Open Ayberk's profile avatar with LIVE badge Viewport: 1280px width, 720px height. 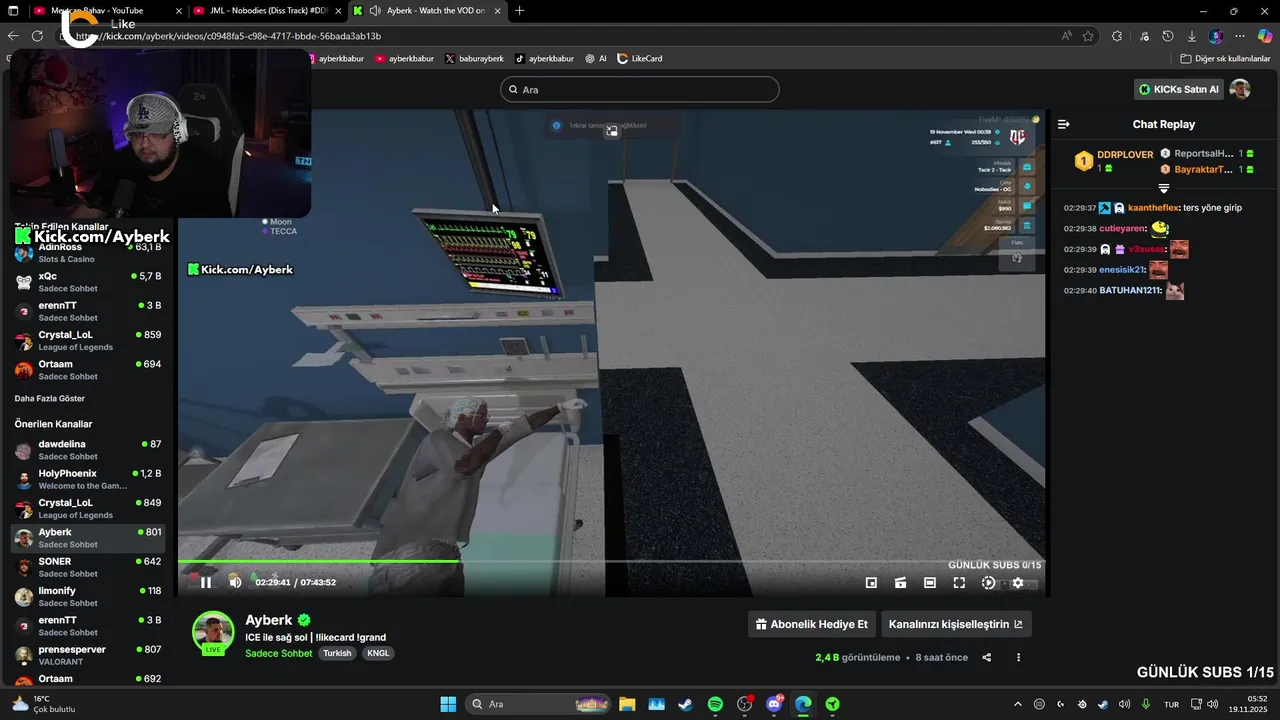click(213, 632)
